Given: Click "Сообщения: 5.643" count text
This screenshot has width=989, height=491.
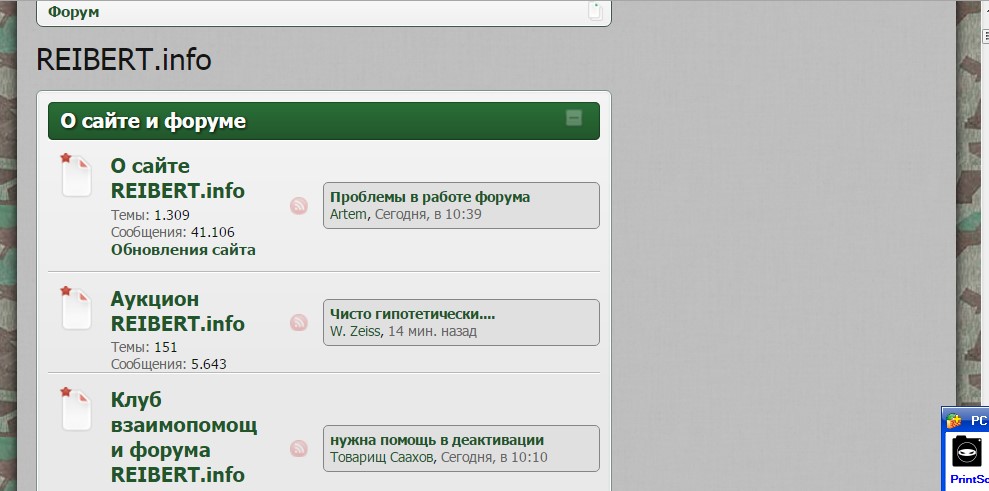Looking at the screenshot, I should click(x=169, y=364).
